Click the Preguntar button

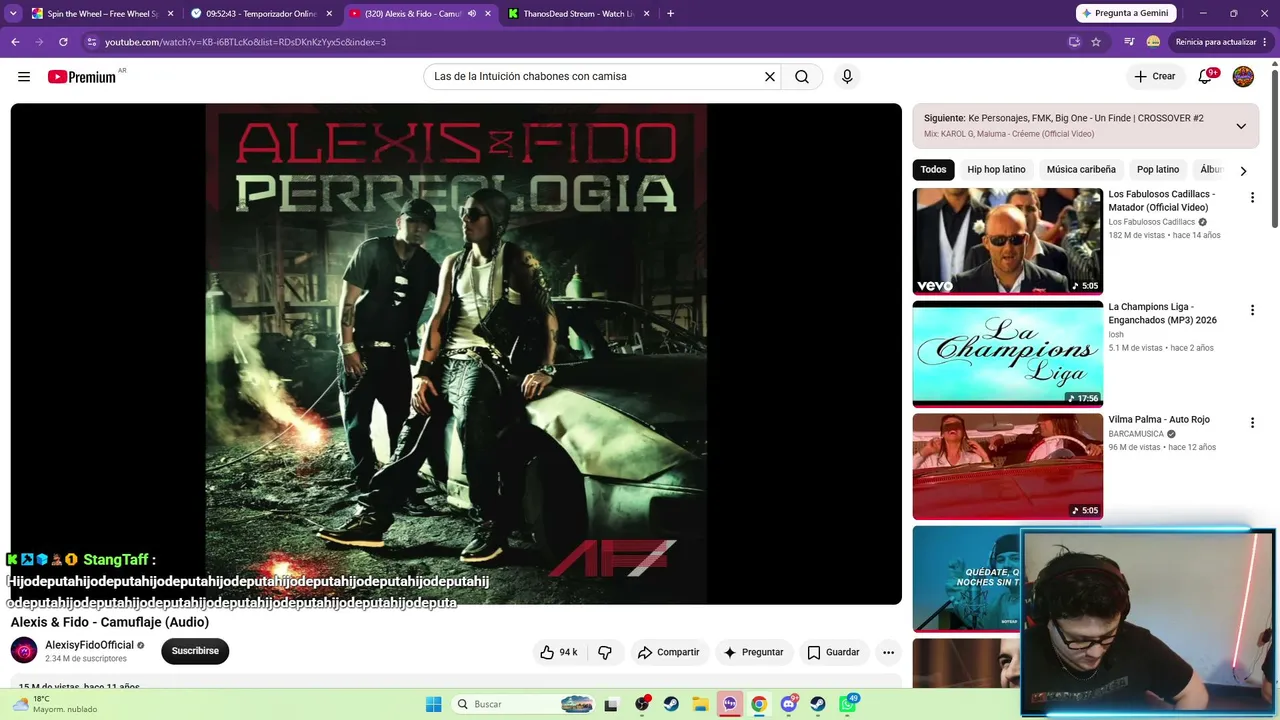pos(753,652)
